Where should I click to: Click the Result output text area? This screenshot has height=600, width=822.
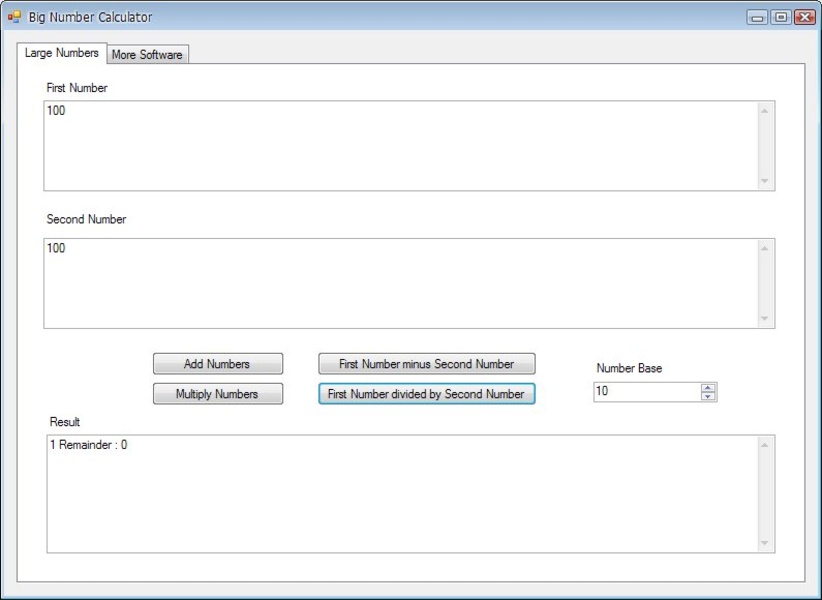tap(400, 494)
